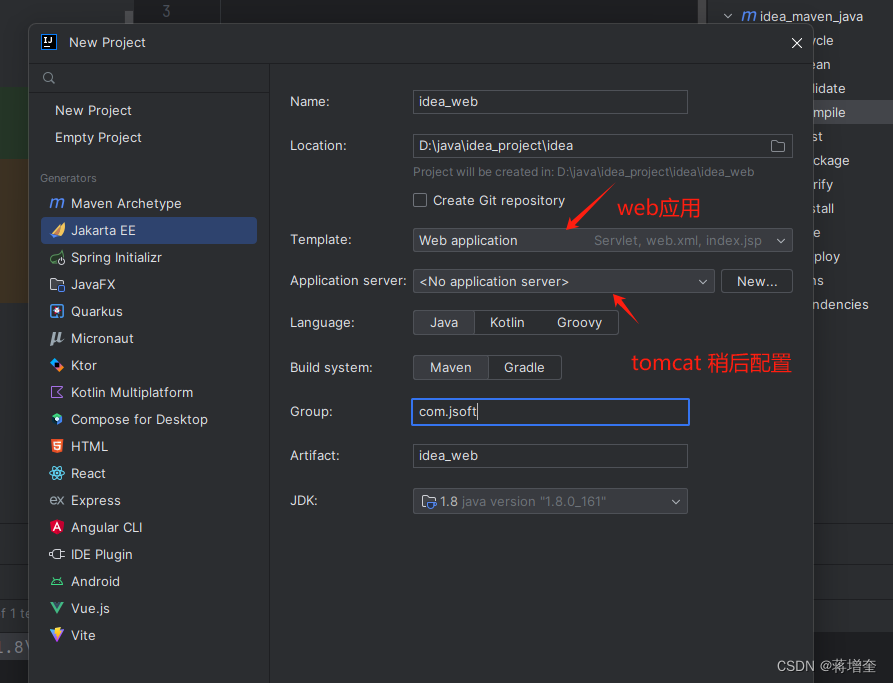The image size is (893, 683).
Task: Select the Maven Archetype list item
Action: (149, 203)
